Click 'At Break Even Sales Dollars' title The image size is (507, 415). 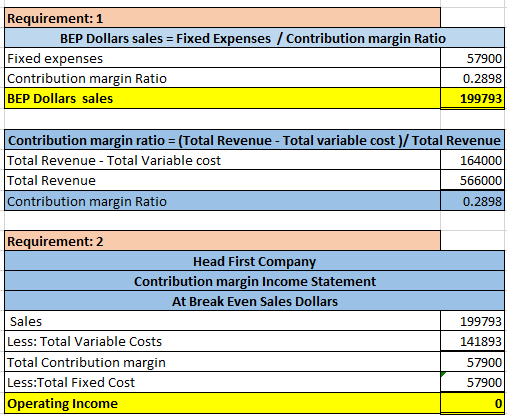coord(255,301)
